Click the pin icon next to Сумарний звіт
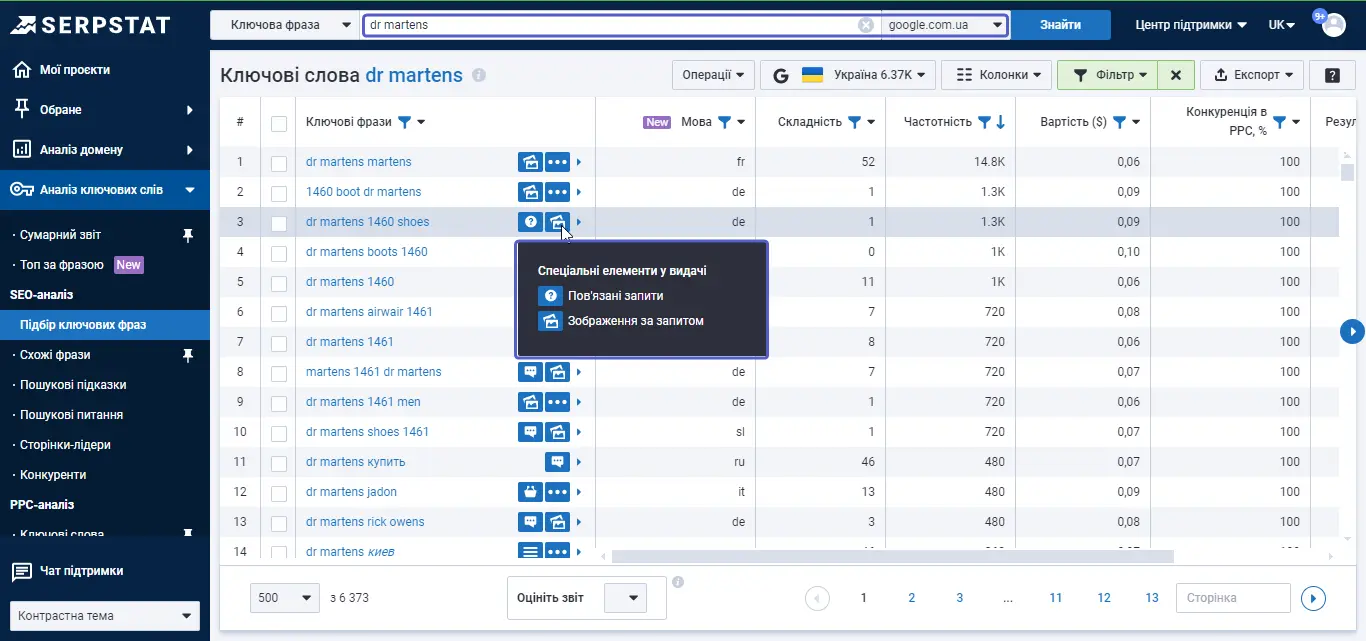The image size is (1366, 641). (x=187, y=235)
